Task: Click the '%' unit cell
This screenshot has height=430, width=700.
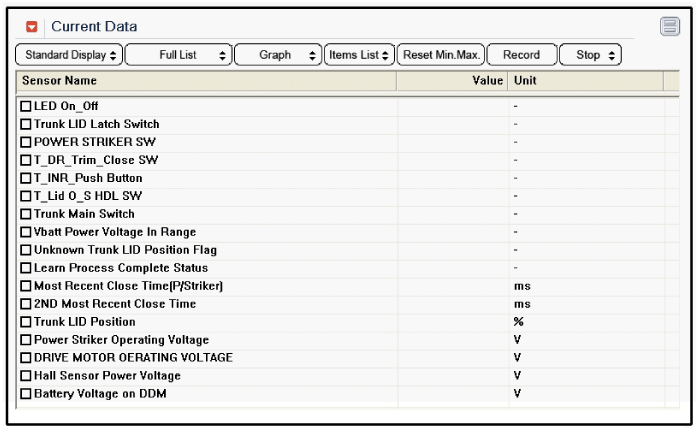Action: click(x=518, y=322)
